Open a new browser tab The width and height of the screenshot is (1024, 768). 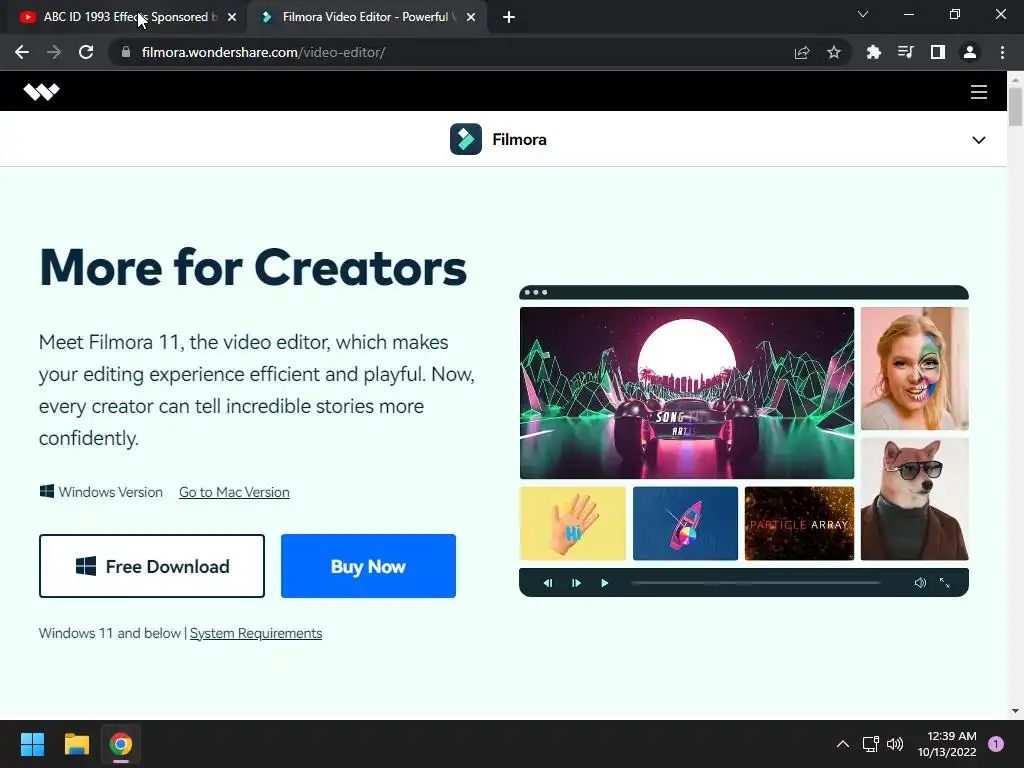[509, 17]
